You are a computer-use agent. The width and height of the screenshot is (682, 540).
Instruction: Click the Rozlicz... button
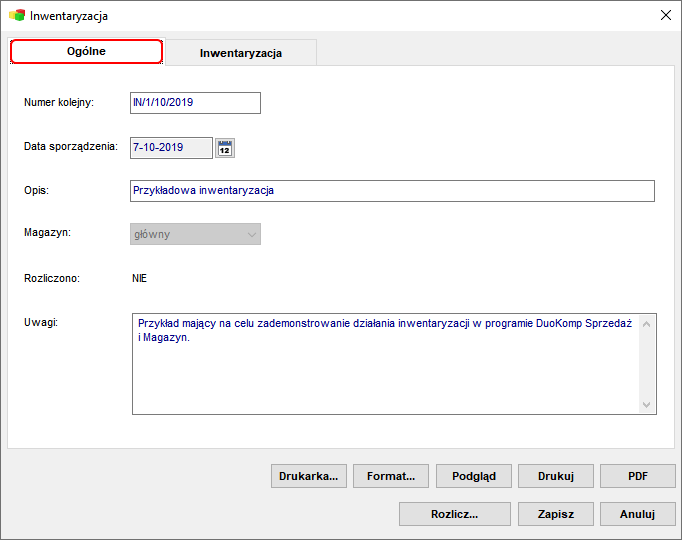[455, 514]
